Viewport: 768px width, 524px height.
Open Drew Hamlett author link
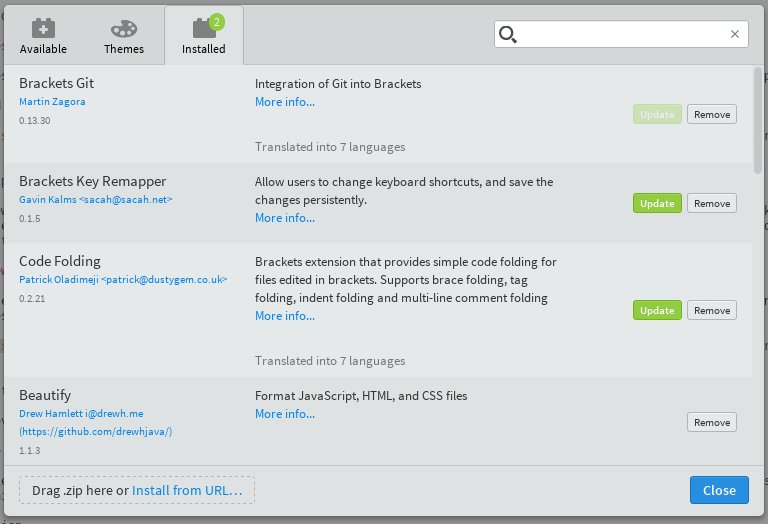coord(81,413)
